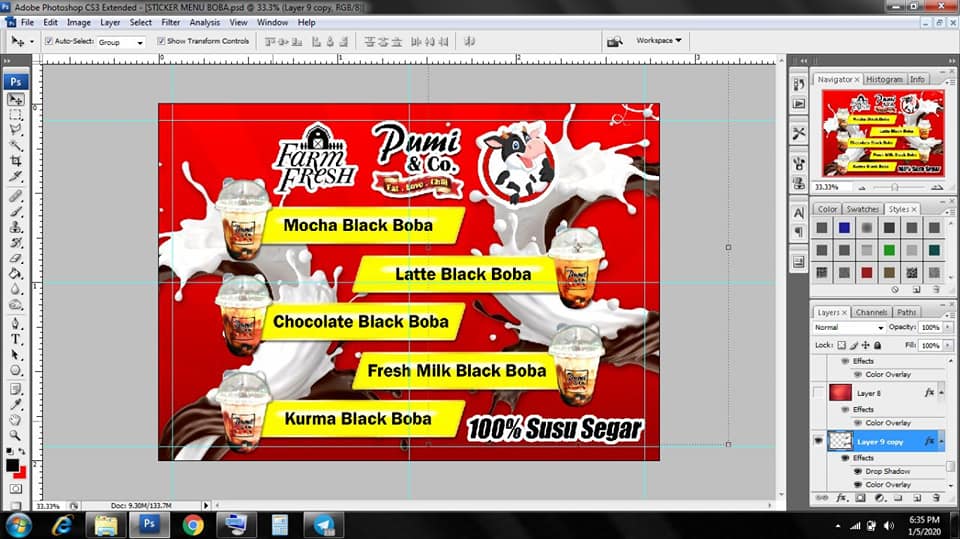960x539 pixels.
Task: Open the Fill slider arrow
Action: point(948,345)
